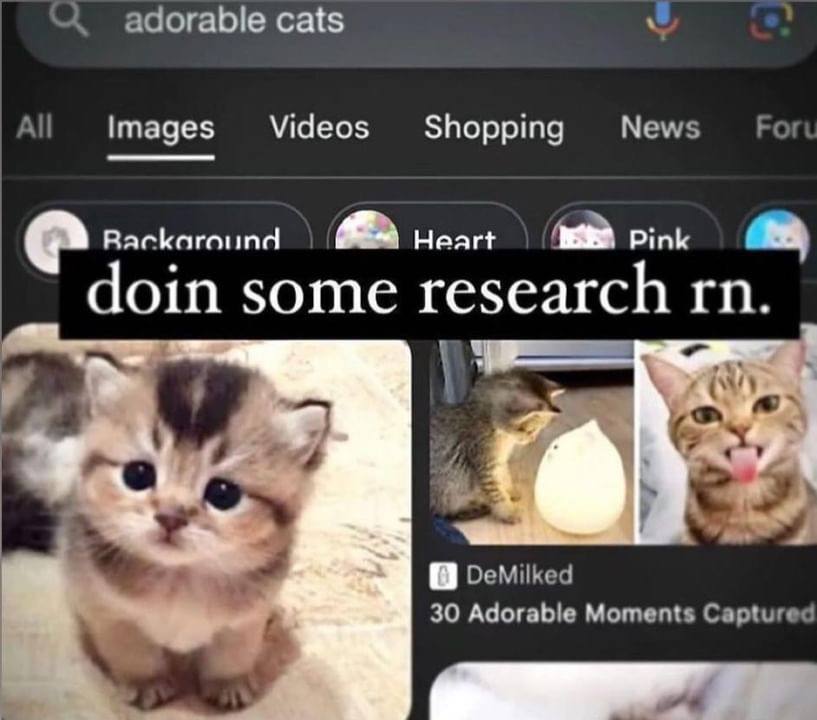Open the Videos tab
The width and height of the screenshot is (817, 720).
click(319, 127)
